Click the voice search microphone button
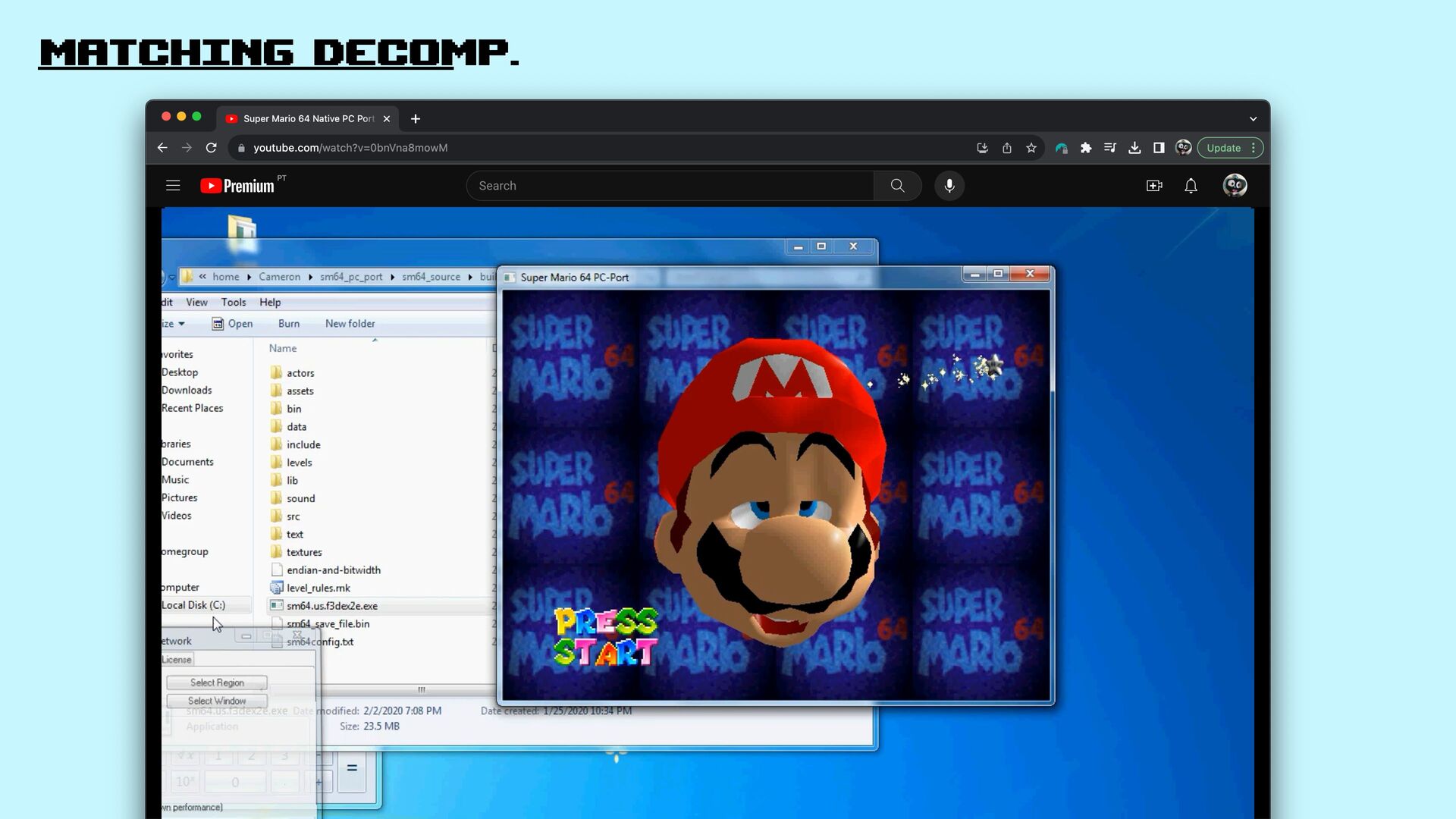Viewport: 1456px width, 819px height. 949,186
